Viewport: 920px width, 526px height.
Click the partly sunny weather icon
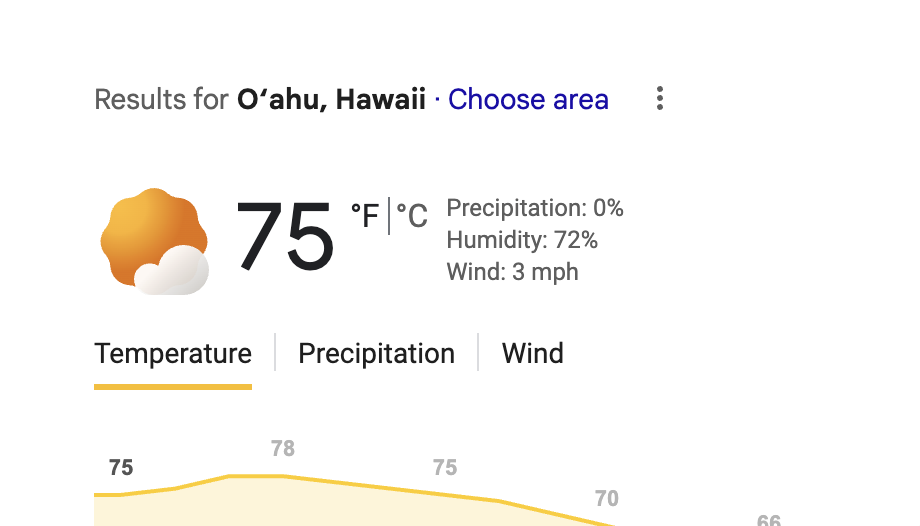point(154,242)
